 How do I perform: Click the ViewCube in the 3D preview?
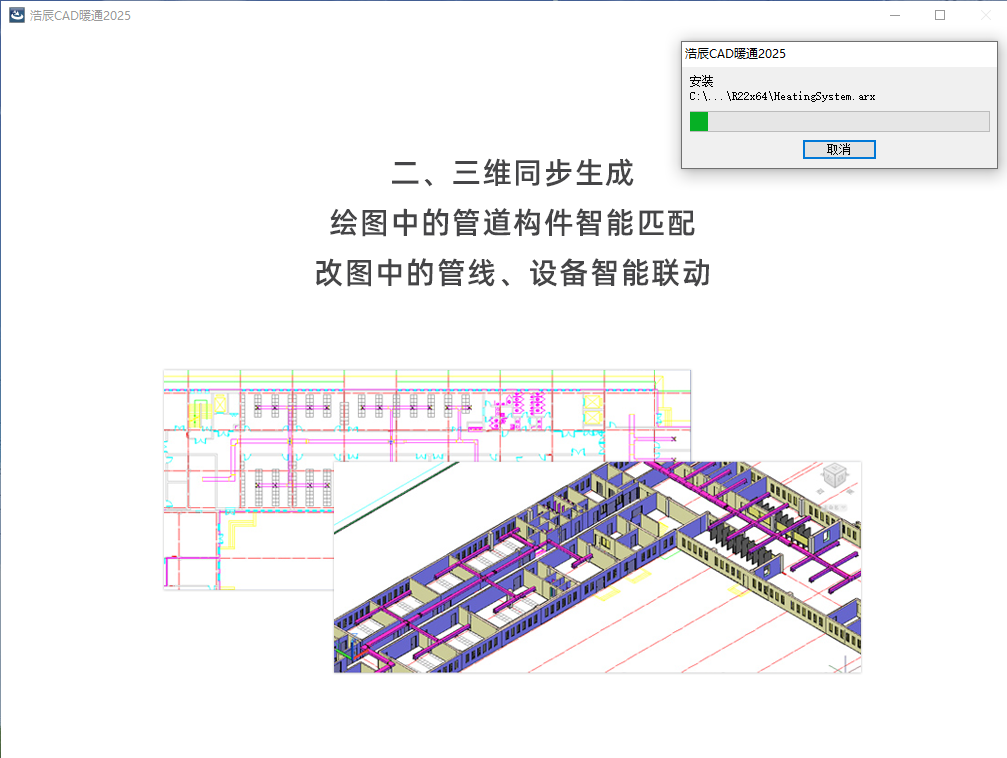pyautogui.click(x=834, y=476)
